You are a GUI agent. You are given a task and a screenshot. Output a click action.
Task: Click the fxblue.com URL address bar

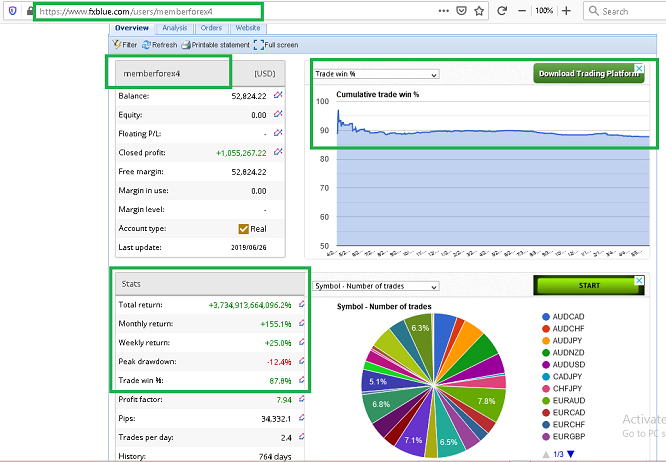coord(150,11)
